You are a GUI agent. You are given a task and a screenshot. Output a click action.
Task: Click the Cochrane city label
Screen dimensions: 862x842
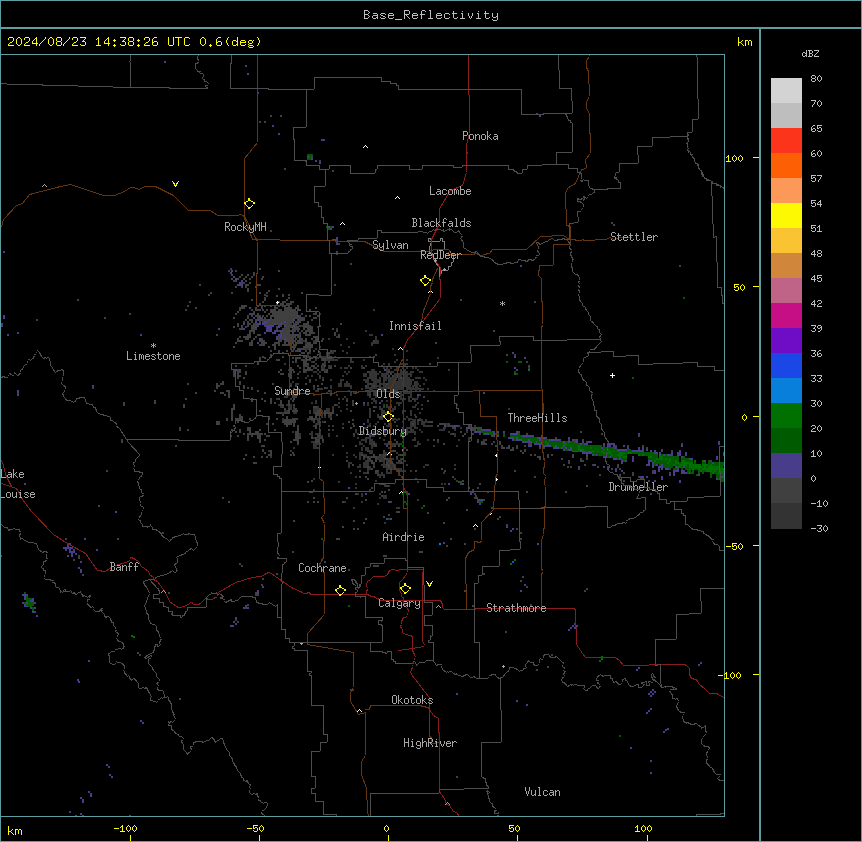pos(322,568)
